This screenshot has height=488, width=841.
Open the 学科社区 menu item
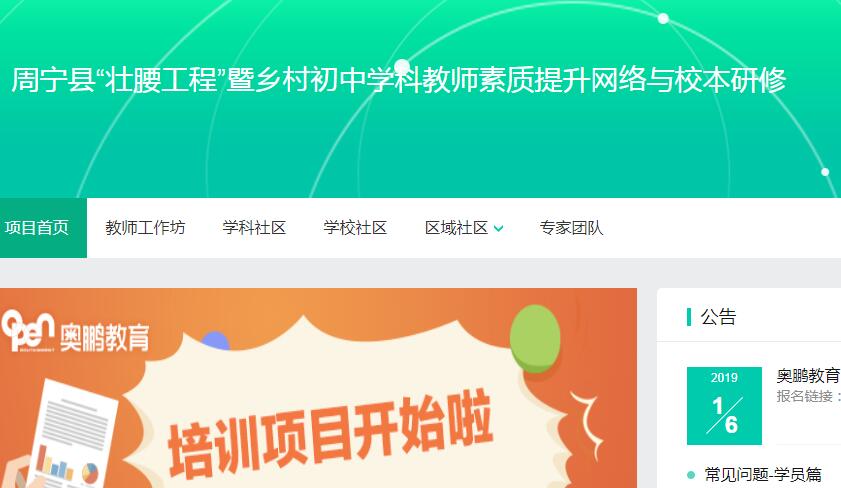254,228
